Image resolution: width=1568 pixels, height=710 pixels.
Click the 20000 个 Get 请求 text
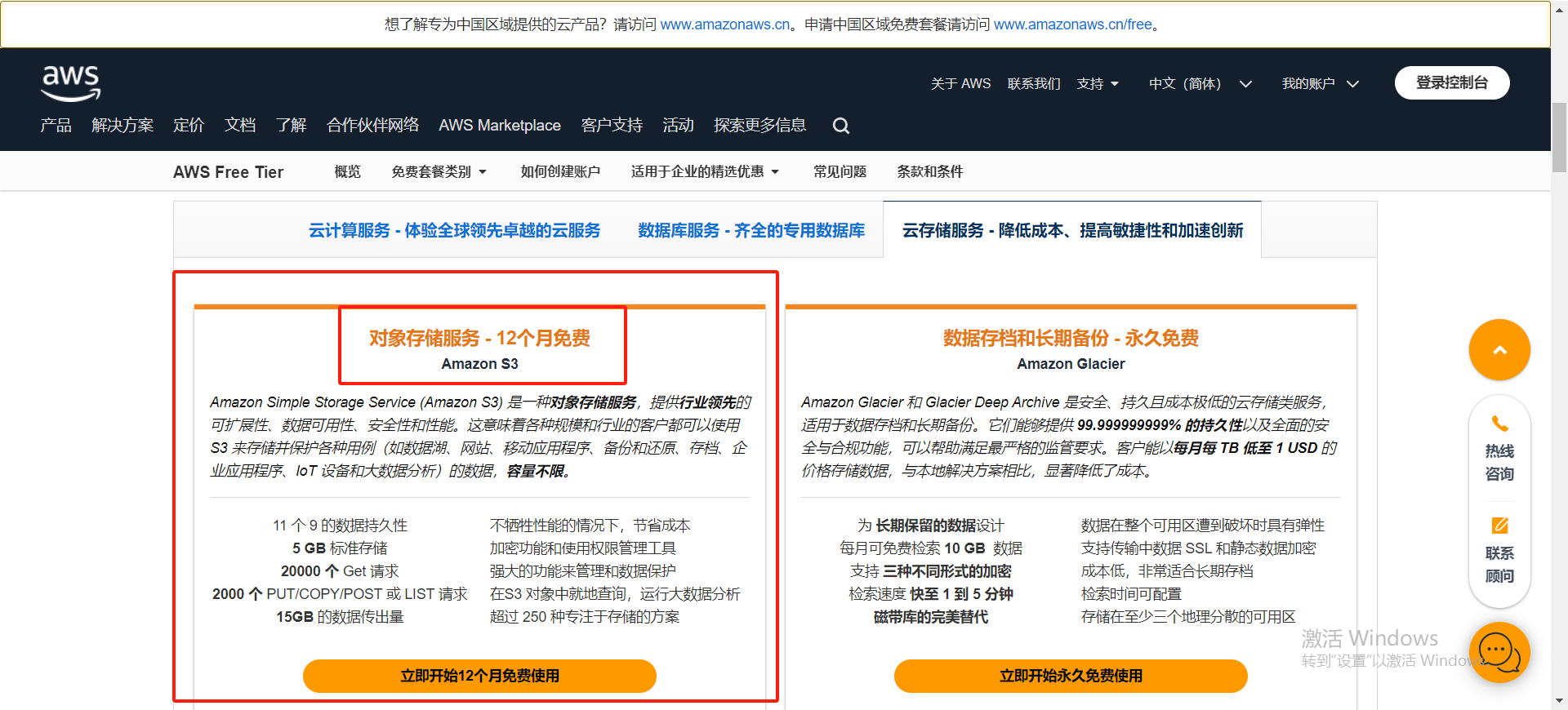[340, 571]
